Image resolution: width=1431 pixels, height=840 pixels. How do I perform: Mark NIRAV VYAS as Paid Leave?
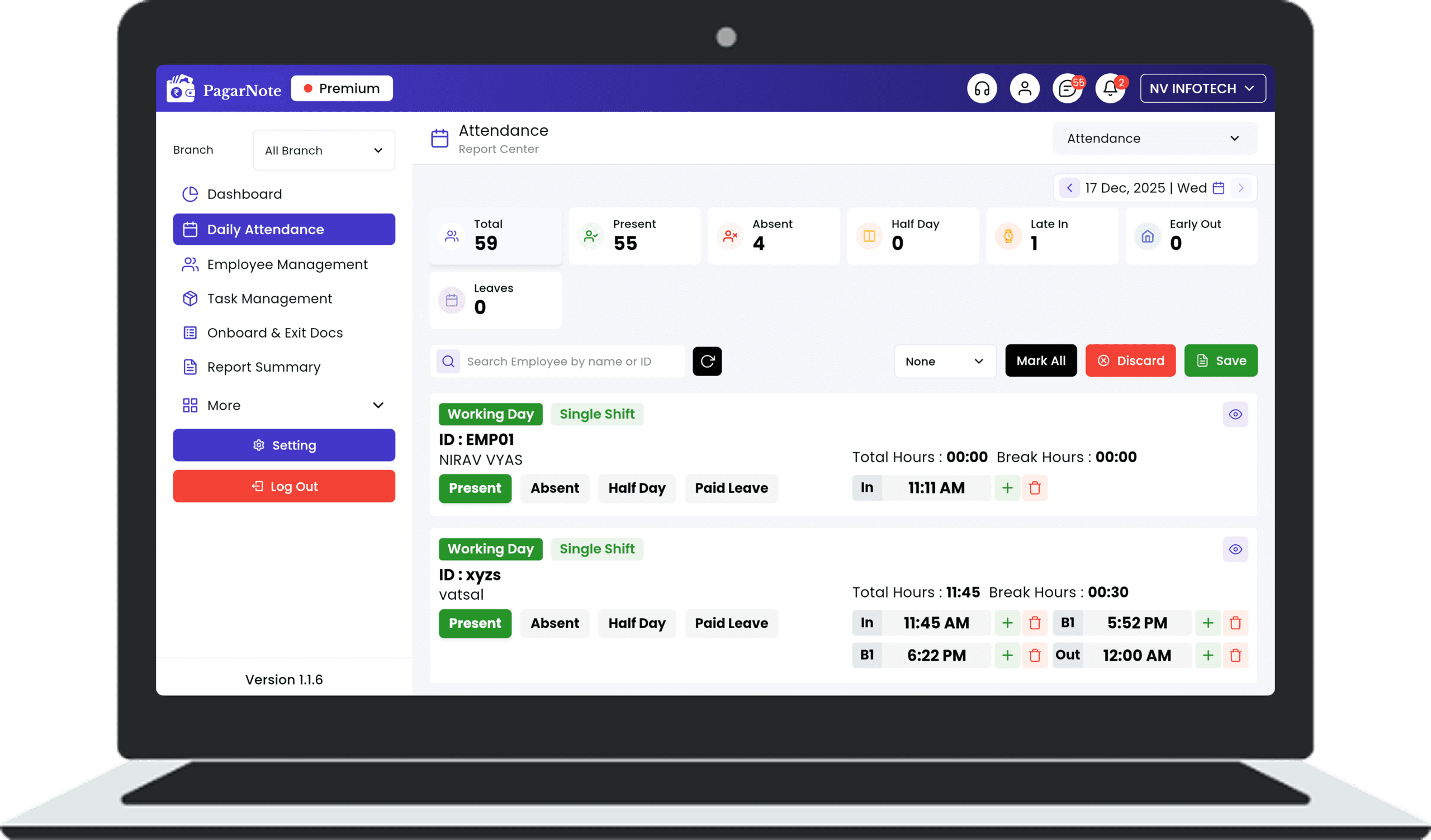tap(731, 488)
